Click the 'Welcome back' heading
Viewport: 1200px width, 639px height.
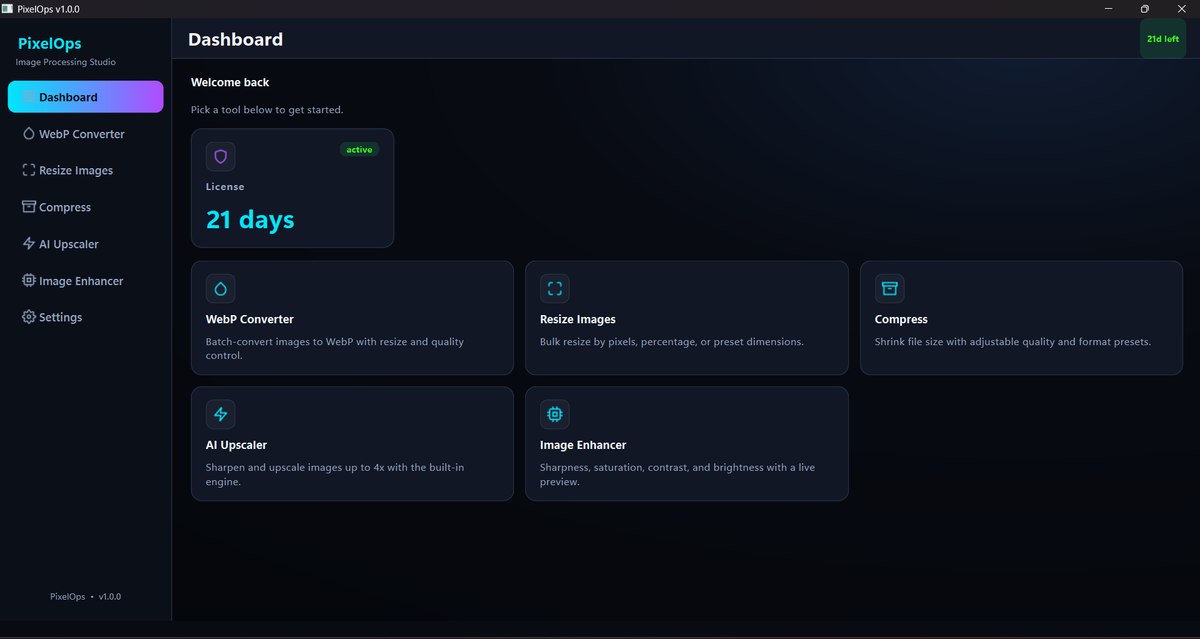click(230, 83)
